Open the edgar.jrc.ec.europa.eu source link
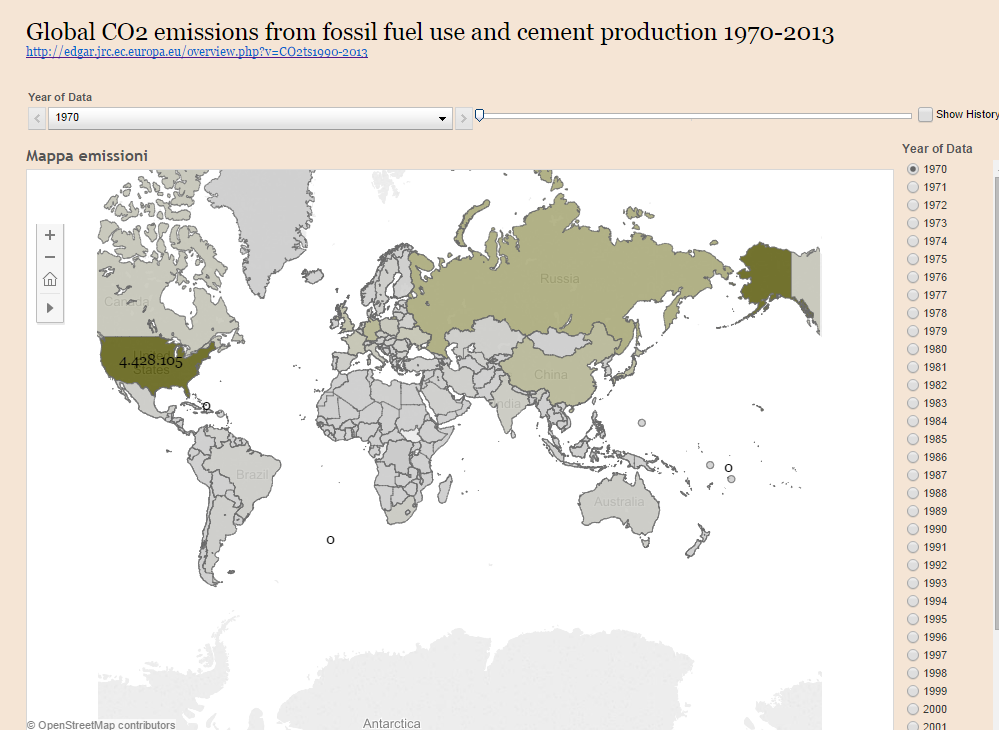999x730 pixels. click(196, 52)
